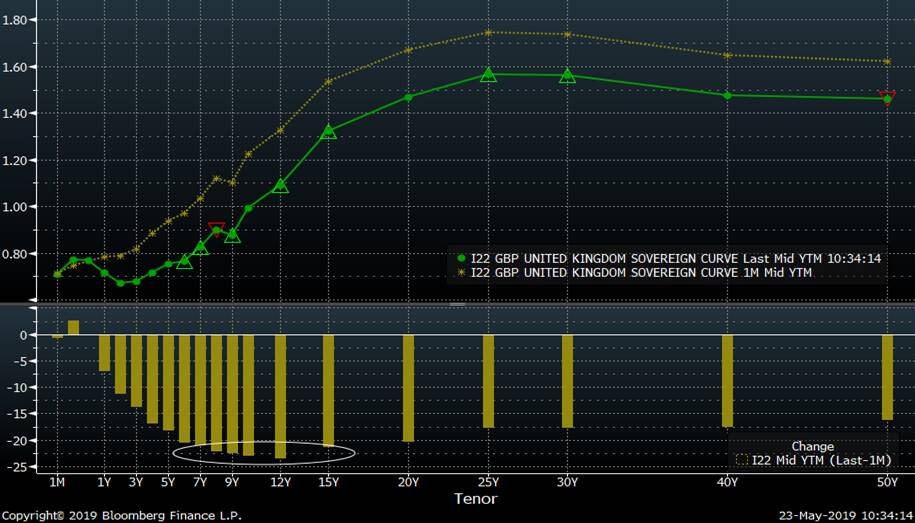
Task: Click the 1M Mid YTM legend entry
Action: [x=634, y=273]
